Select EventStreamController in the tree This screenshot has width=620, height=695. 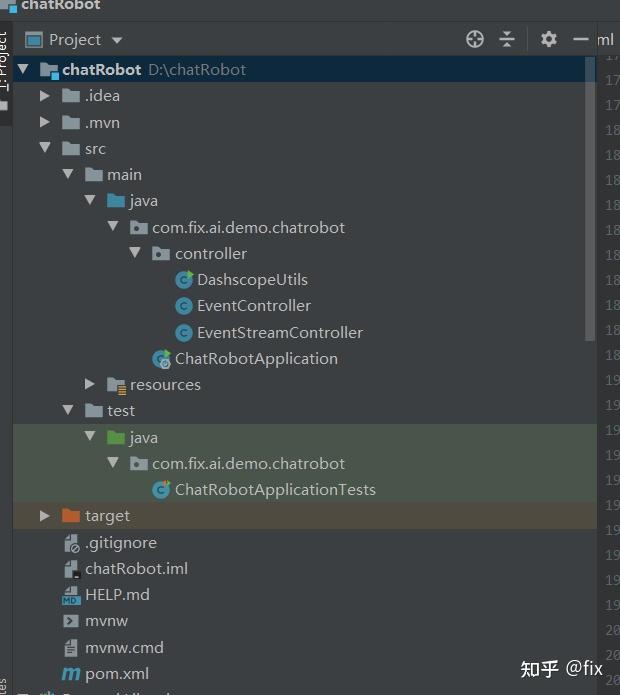[x=279, y=333]
